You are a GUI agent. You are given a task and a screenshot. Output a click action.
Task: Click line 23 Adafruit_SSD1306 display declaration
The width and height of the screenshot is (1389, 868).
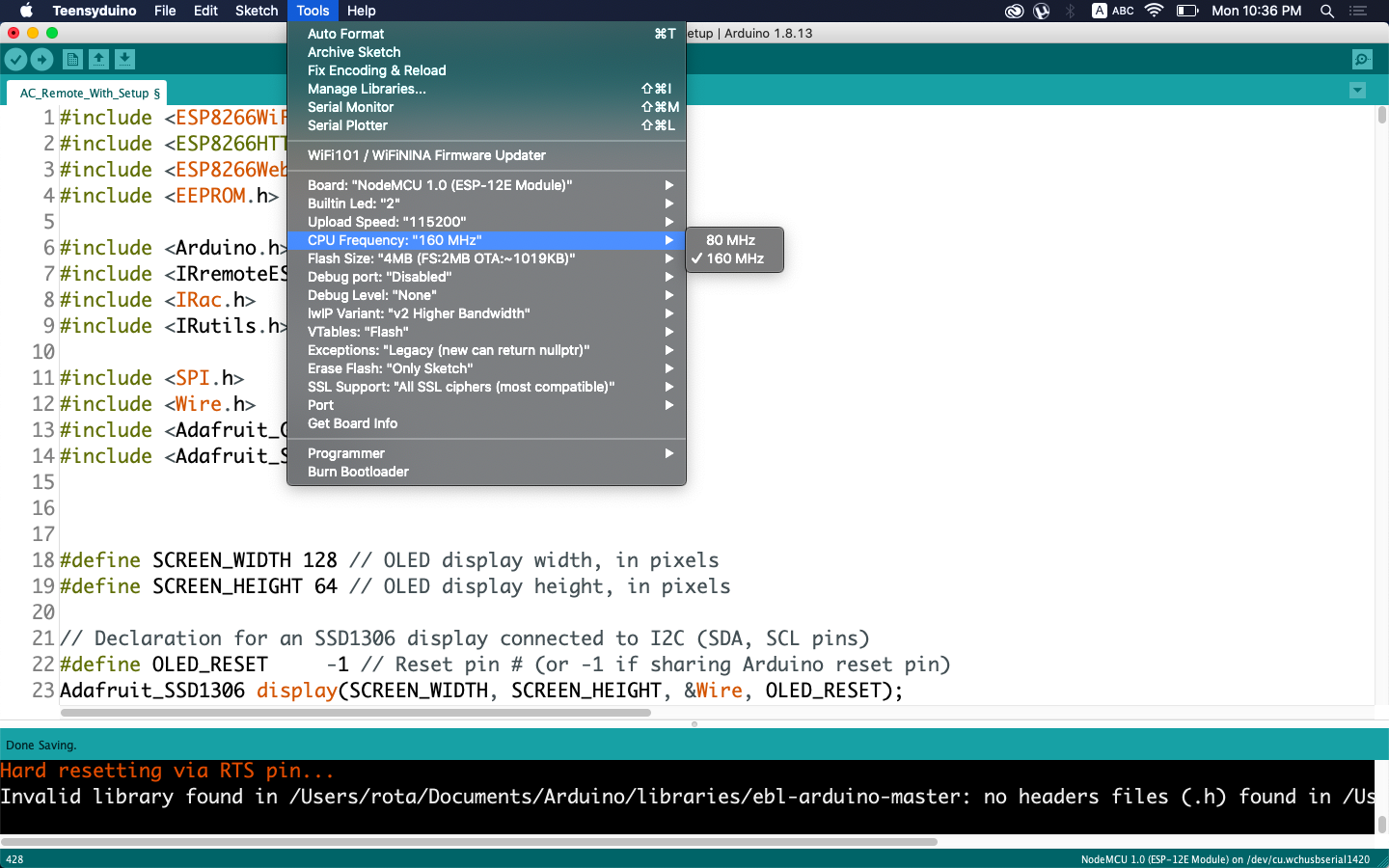pyautogui.click(x=481, y=691)
